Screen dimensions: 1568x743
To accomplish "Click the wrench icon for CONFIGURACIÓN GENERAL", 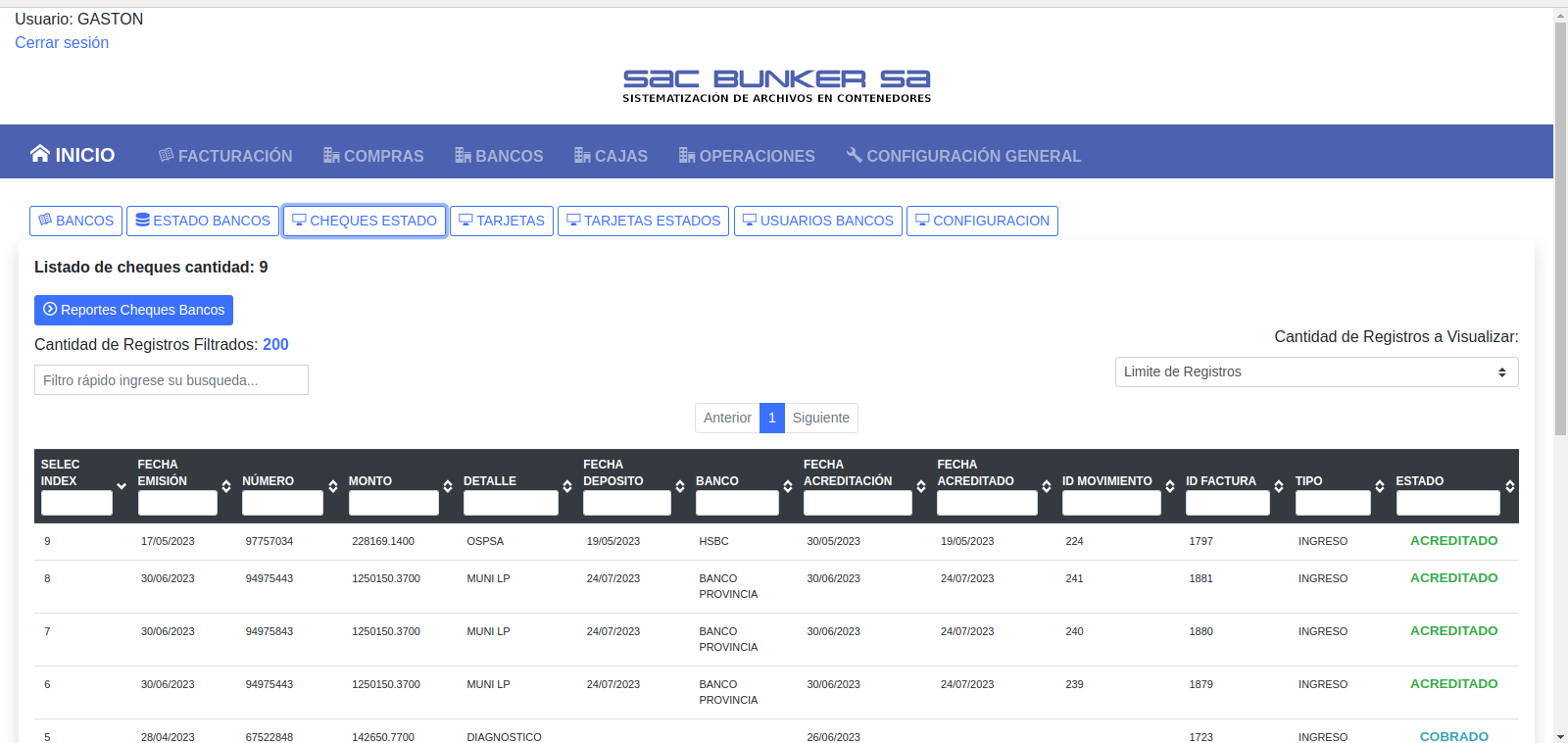I will pos(855,155).
